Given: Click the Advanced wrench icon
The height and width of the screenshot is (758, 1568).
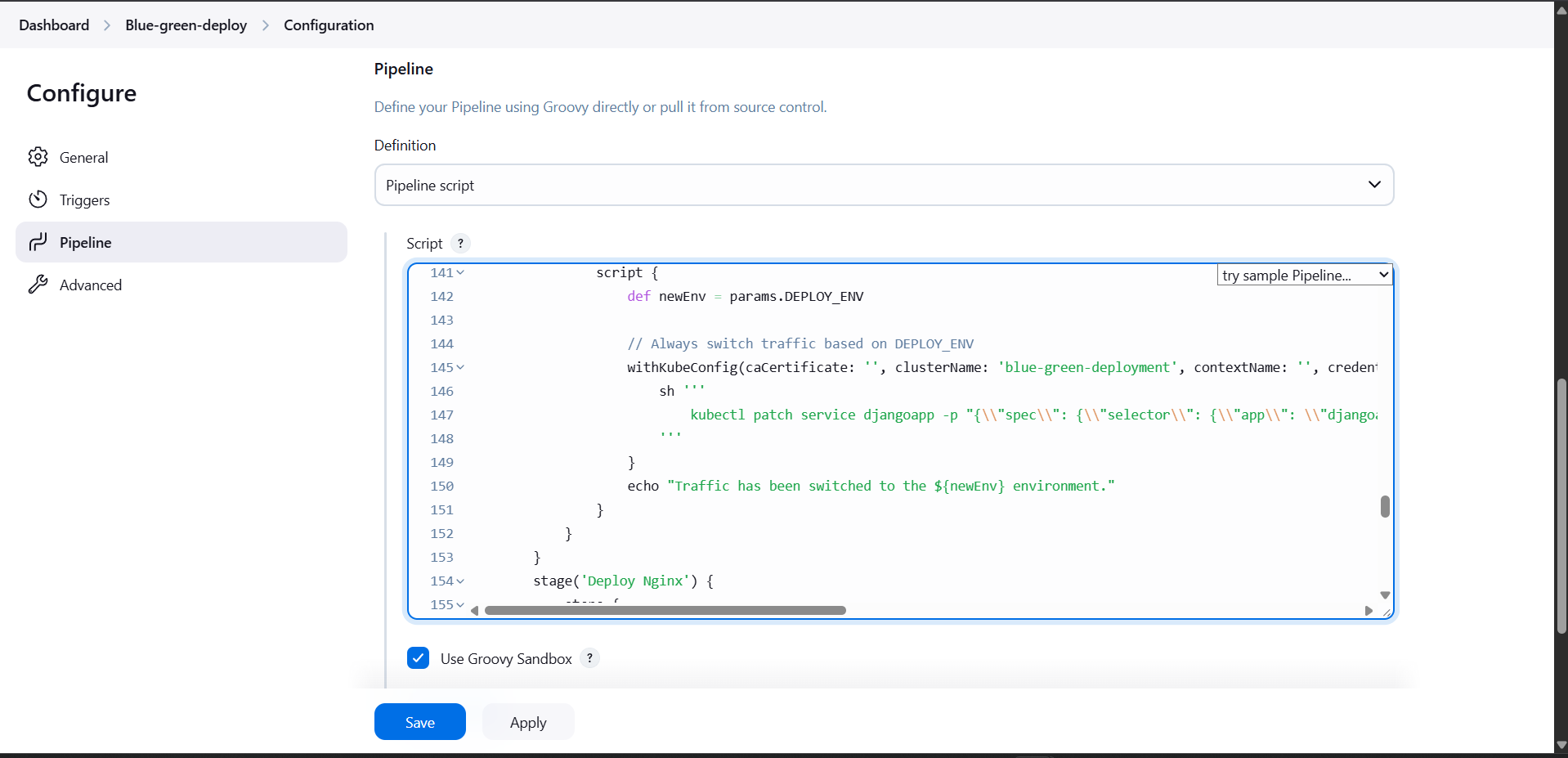Looking at the screenshot, I should tap(38, 285).
